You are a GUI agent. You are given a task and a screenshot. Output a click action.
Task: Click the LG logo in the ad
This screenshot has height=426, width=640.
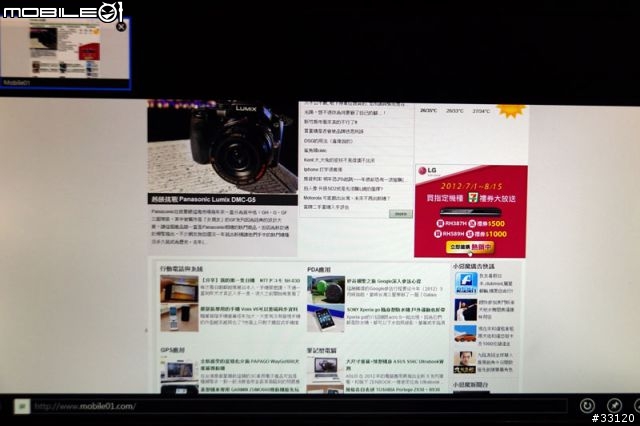pyautogui.click(x=427, y=171)
